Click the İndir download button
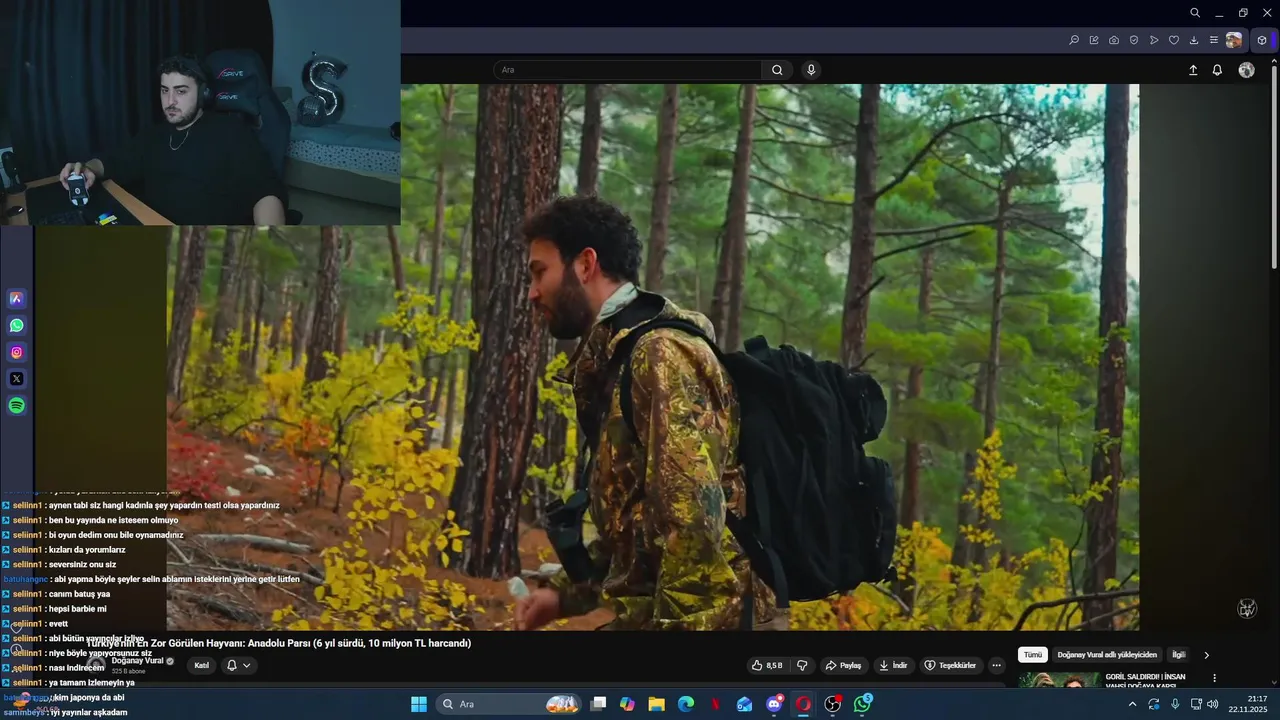 (x=893, y=665)
